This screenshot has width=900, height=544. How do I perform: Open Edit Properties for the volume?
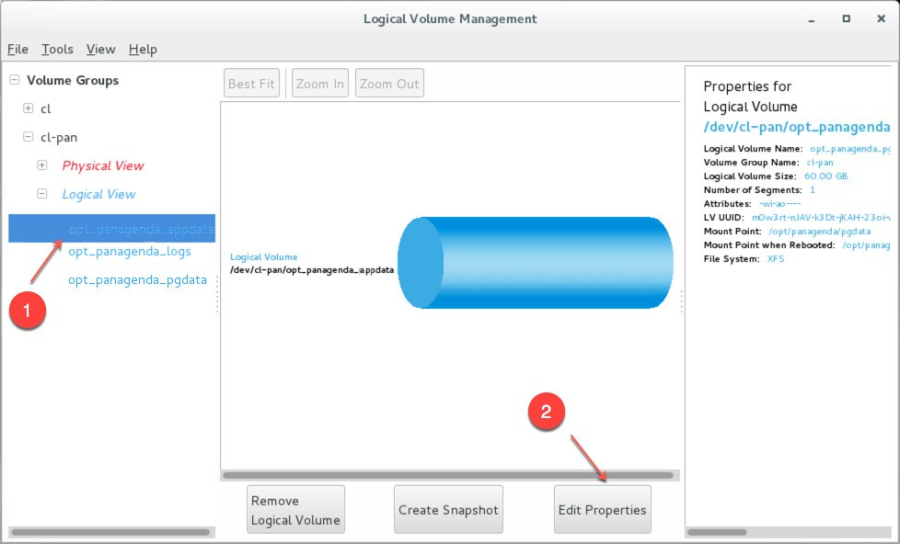pyautogui.click(x=602, y=510)
